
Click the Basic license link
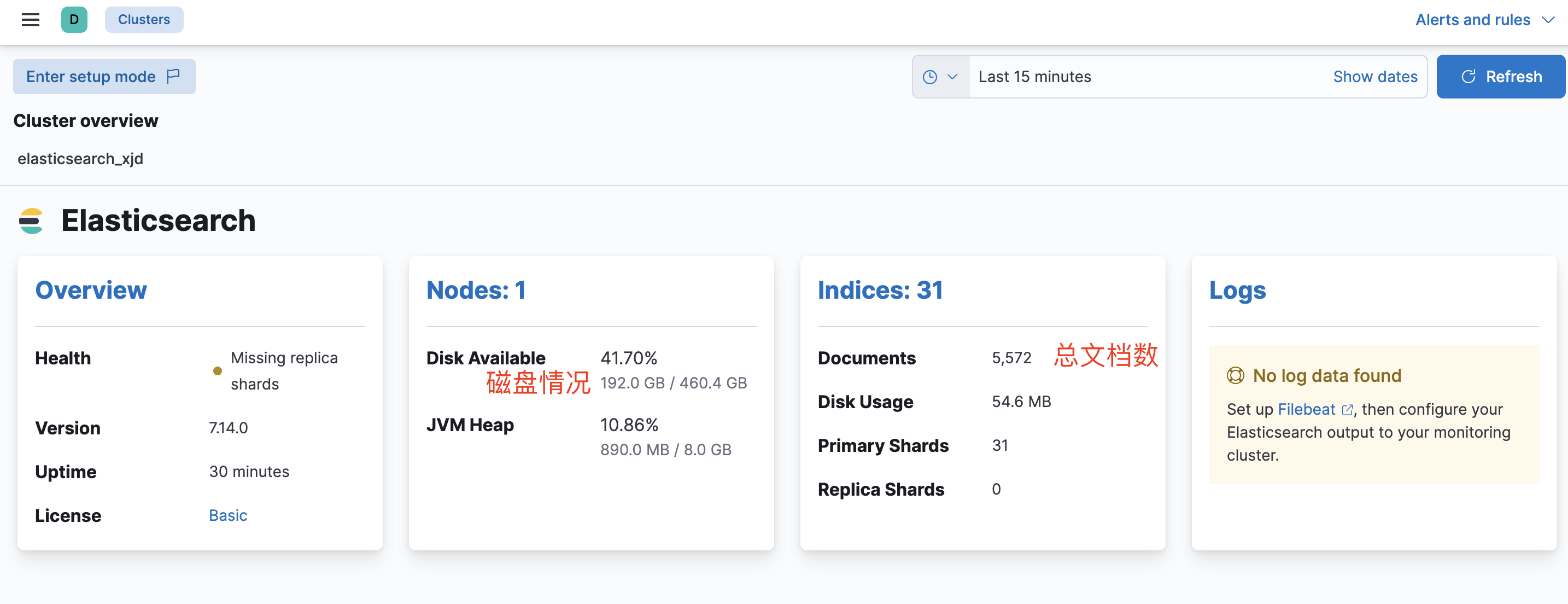(x=229, y=516)
